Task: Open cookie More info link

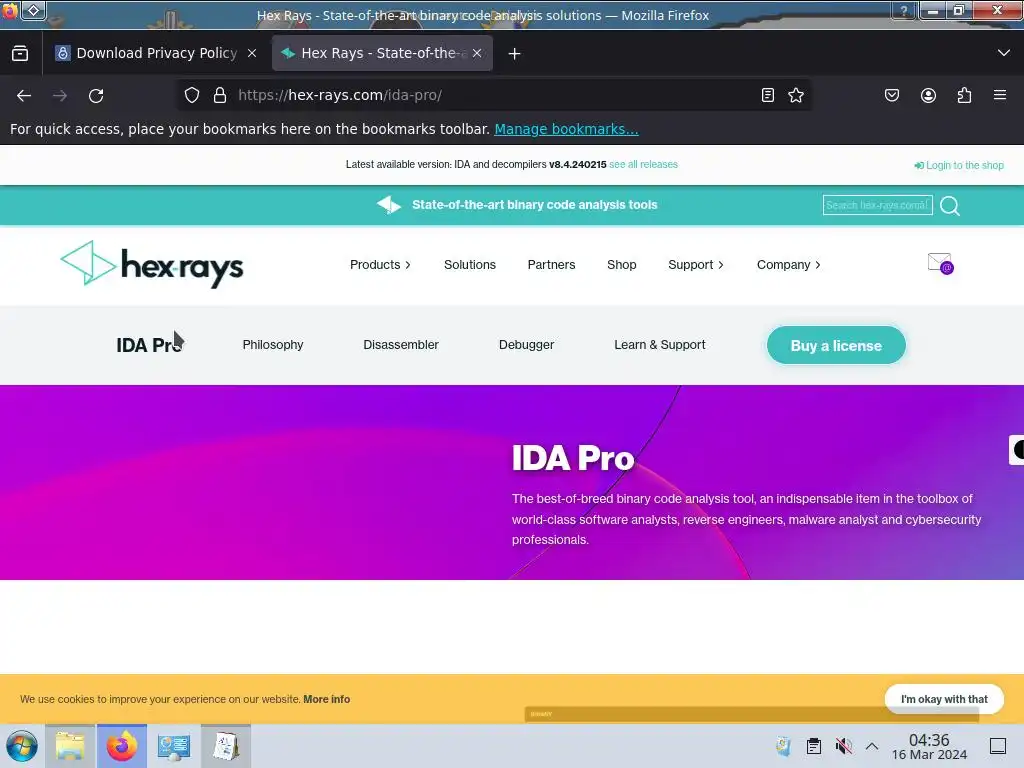Action: (327, 699)
